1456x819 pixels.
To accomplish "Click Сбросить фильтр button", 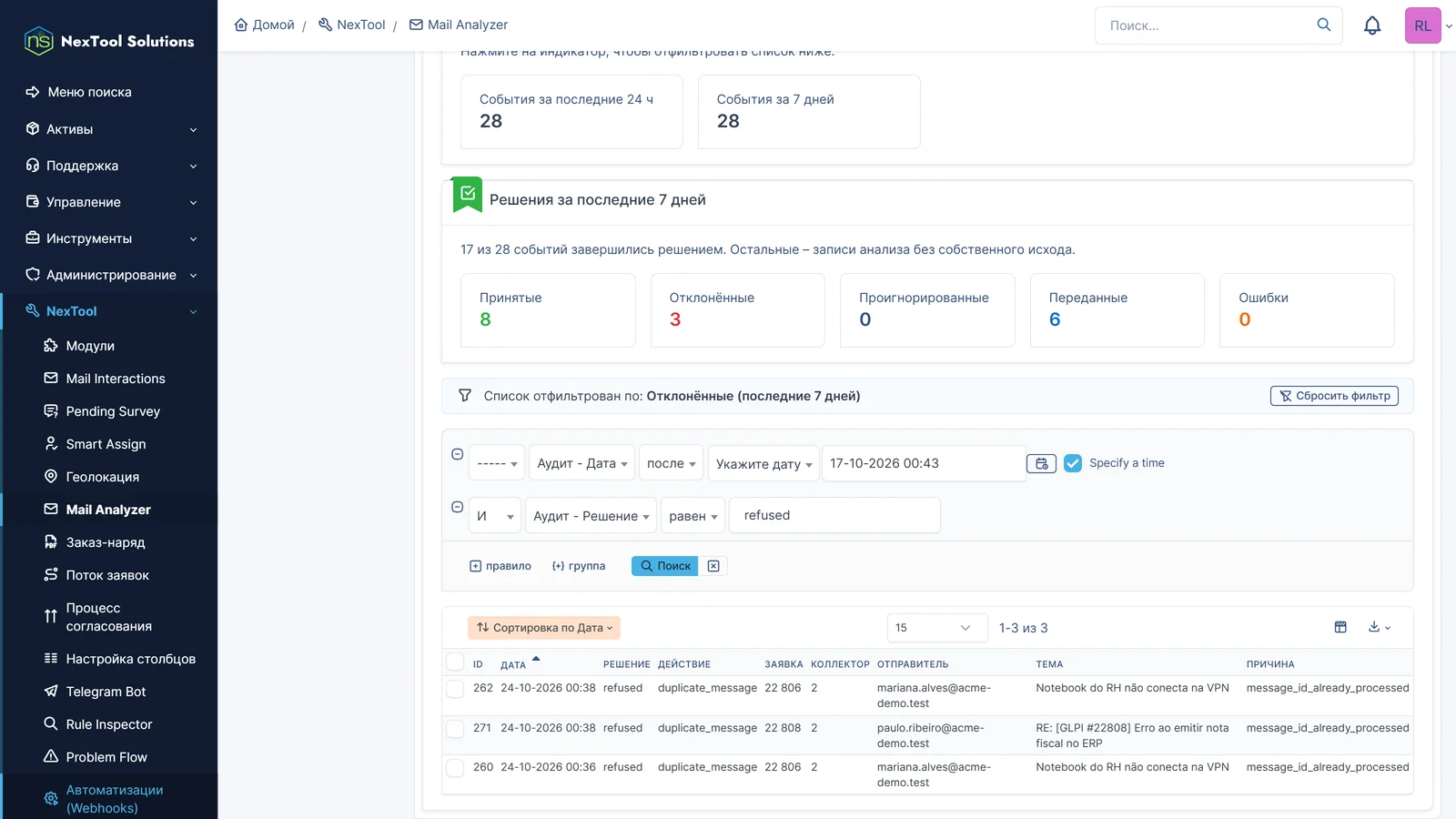I will (x=1334, y=396).
